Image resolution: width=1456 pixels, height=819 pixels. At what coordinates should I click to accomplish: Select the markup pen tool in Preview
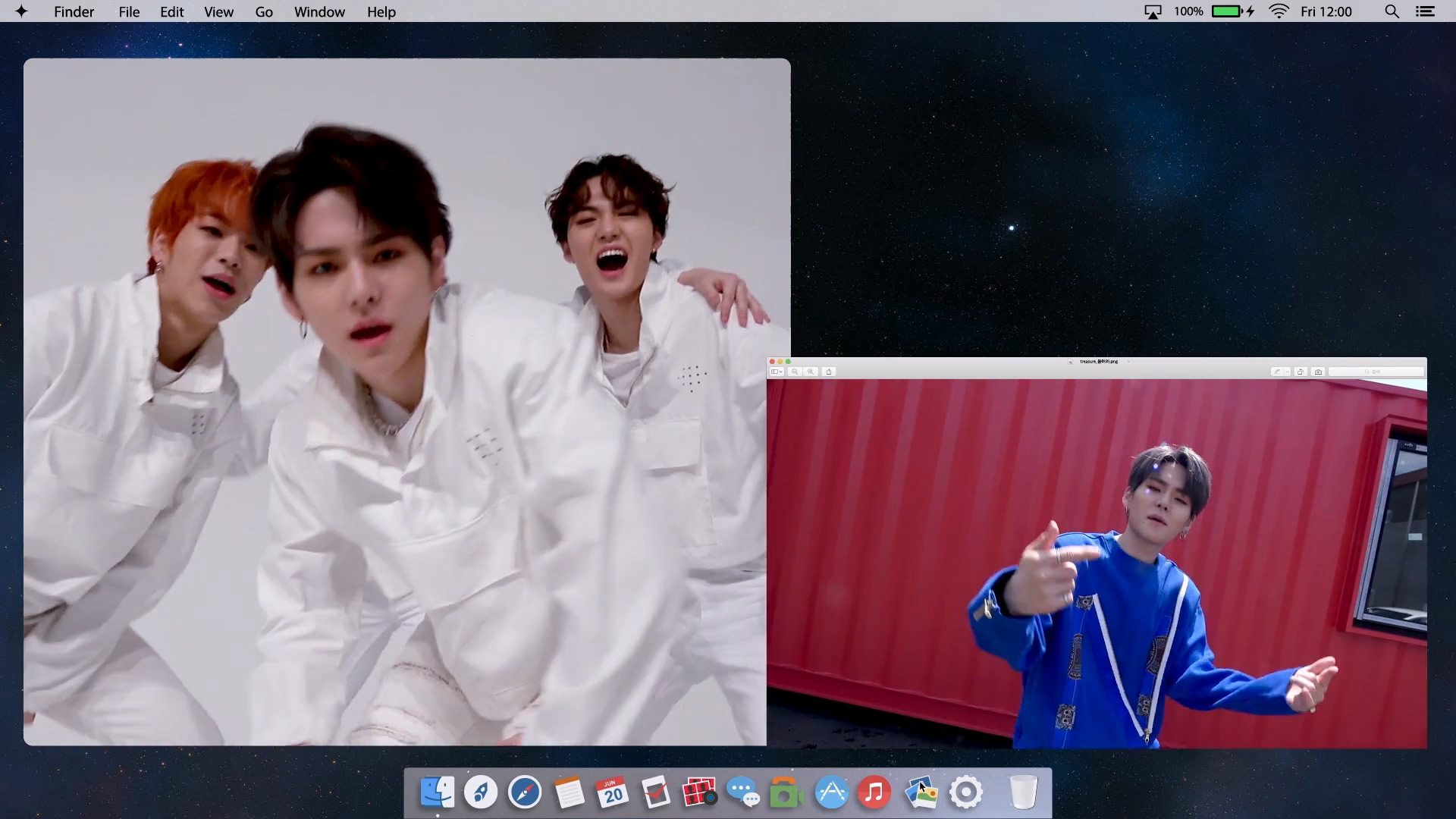pos(1276,372)
